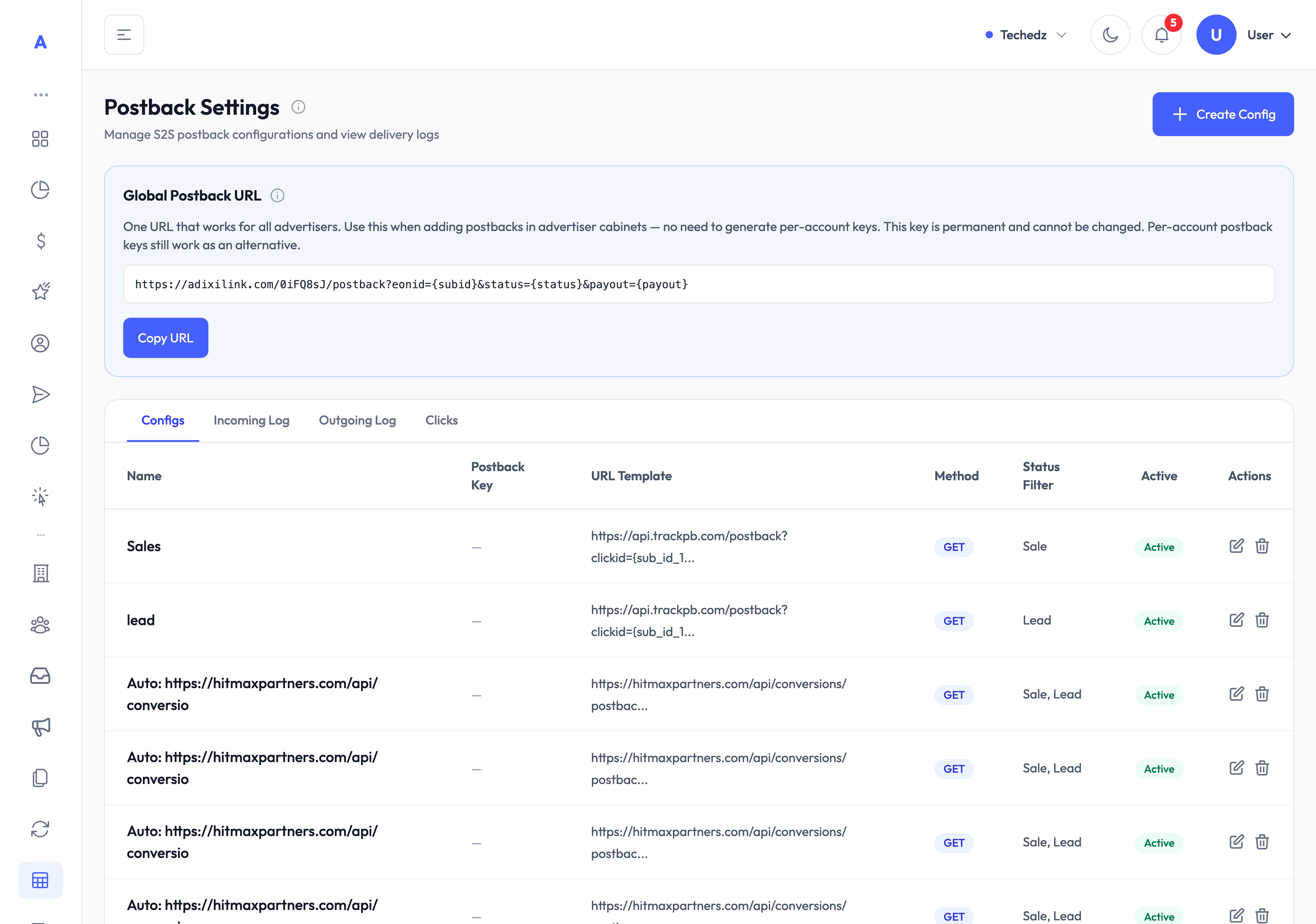Click the info icon beside Postback Settings
This screenshot has width=1316, height=924.
[x=298, y=107]
